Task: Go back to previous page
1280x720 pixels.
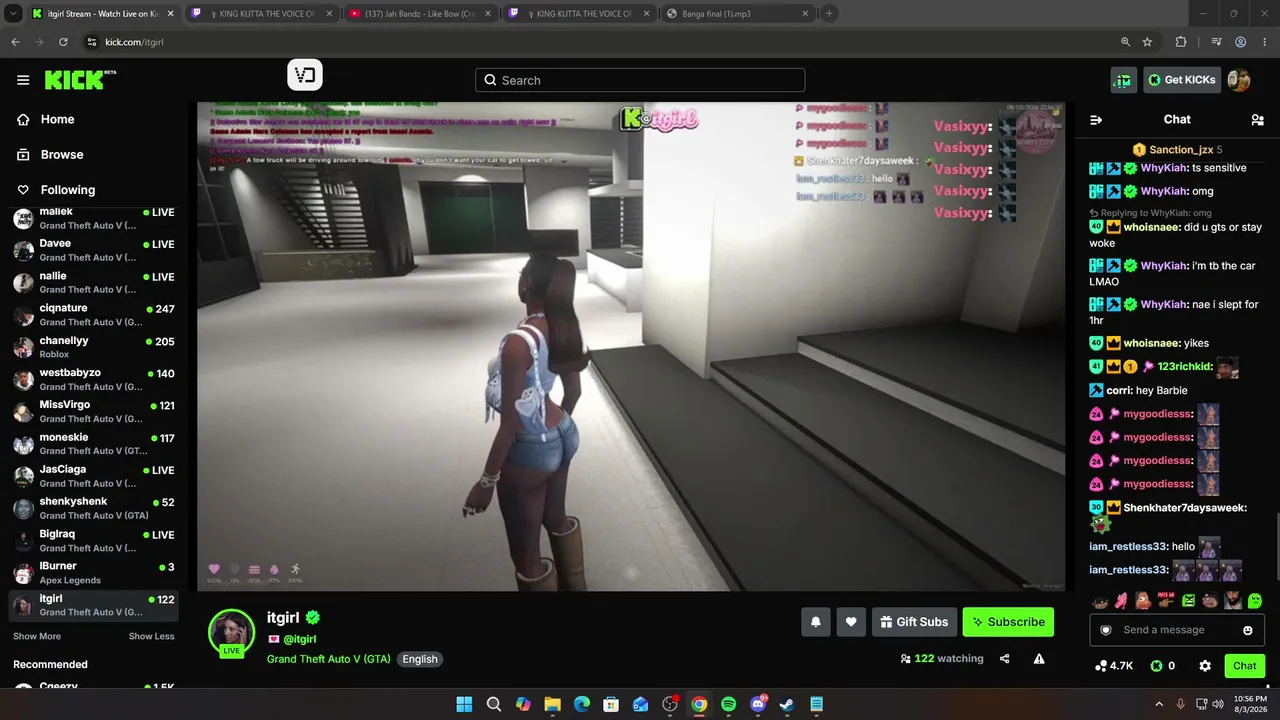Action: [15, 42]
